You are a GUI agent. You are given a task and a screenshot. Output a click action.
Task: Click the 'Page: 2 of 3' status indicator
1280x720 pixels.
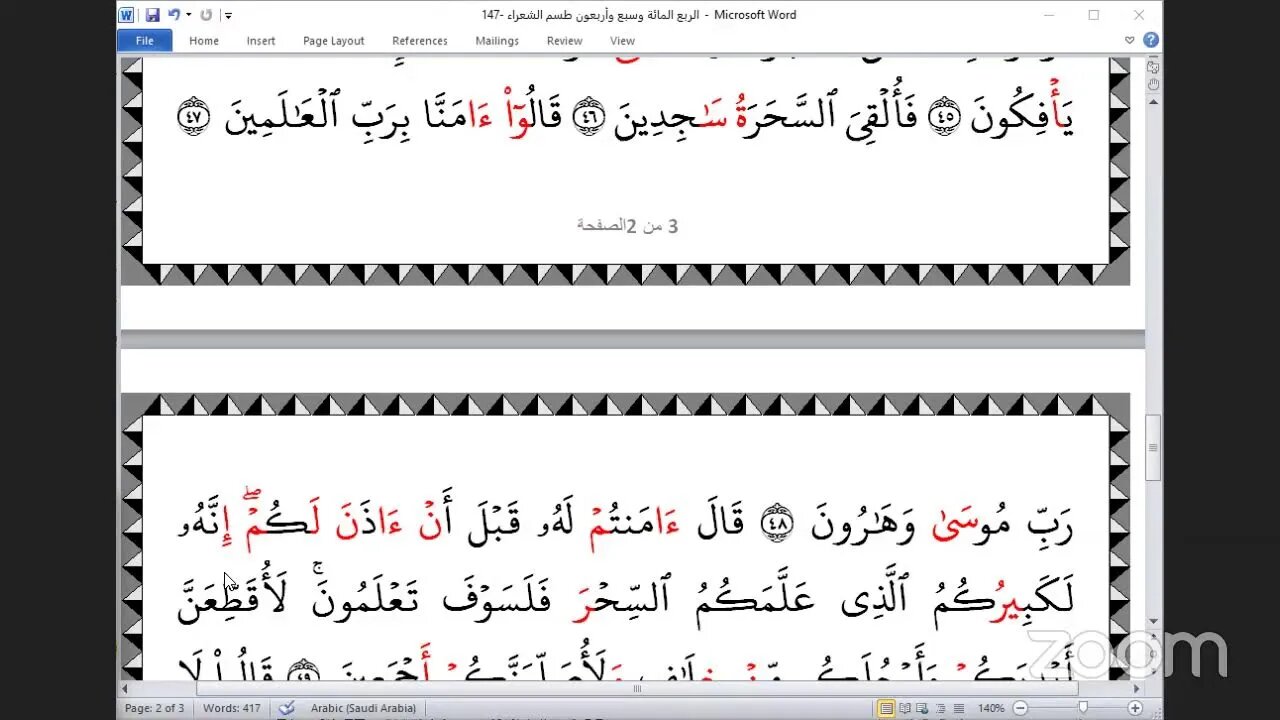154,708
